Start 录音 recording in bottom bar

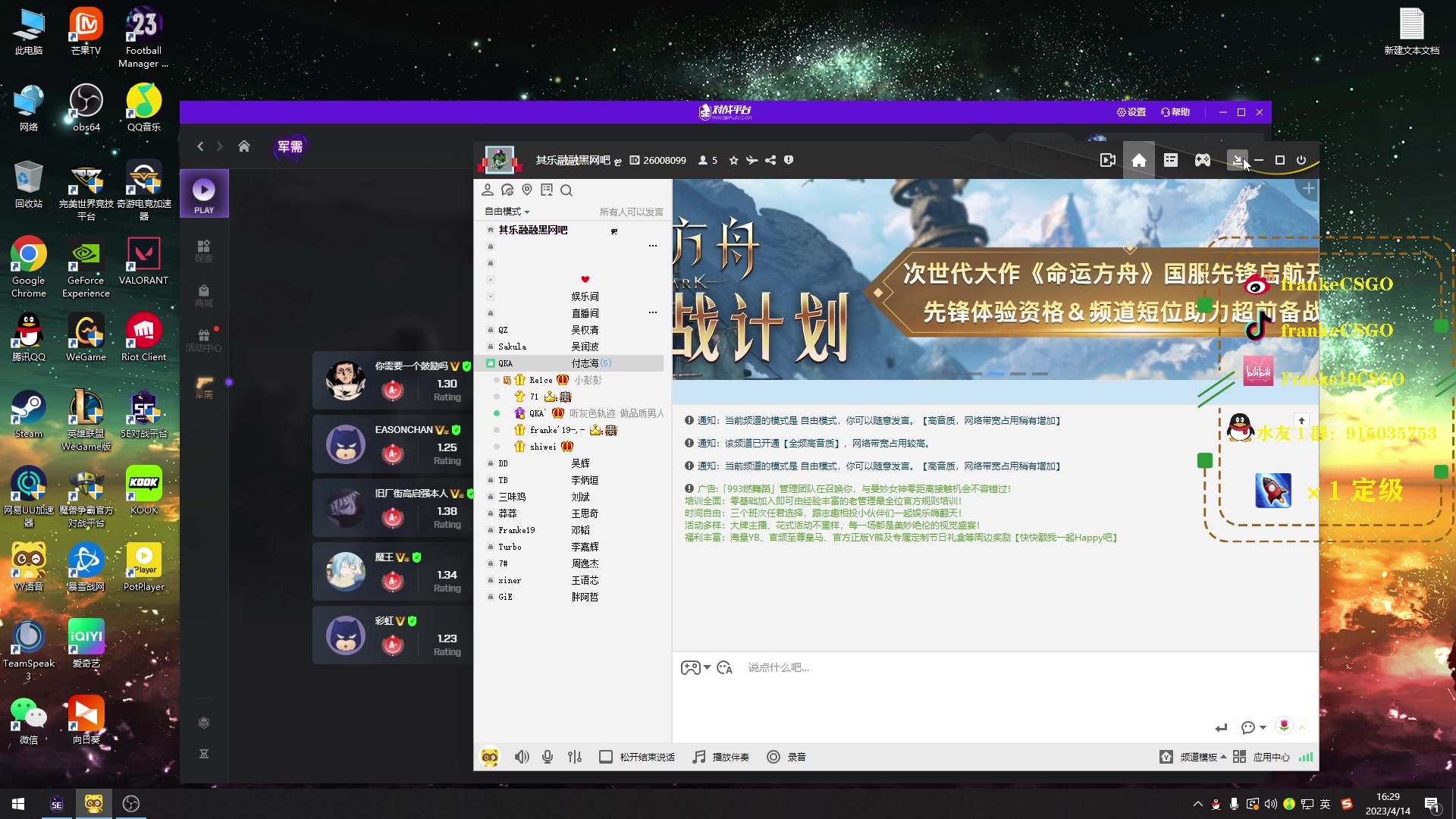point(786,757)
